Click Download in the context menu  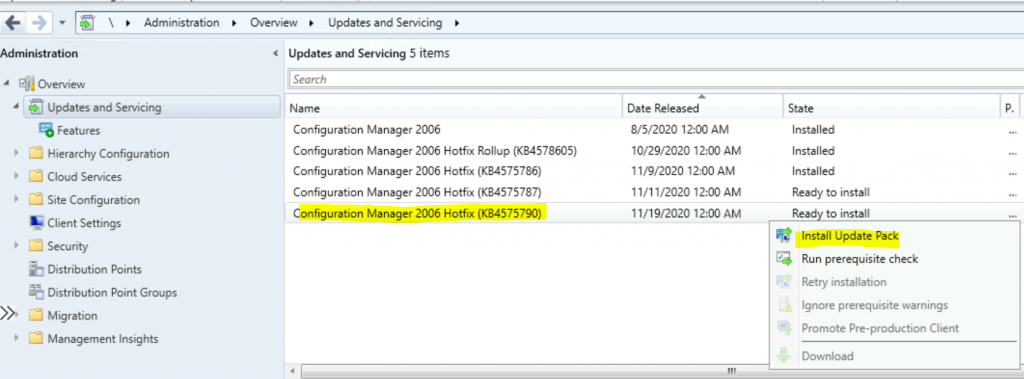tap(827, 356)
